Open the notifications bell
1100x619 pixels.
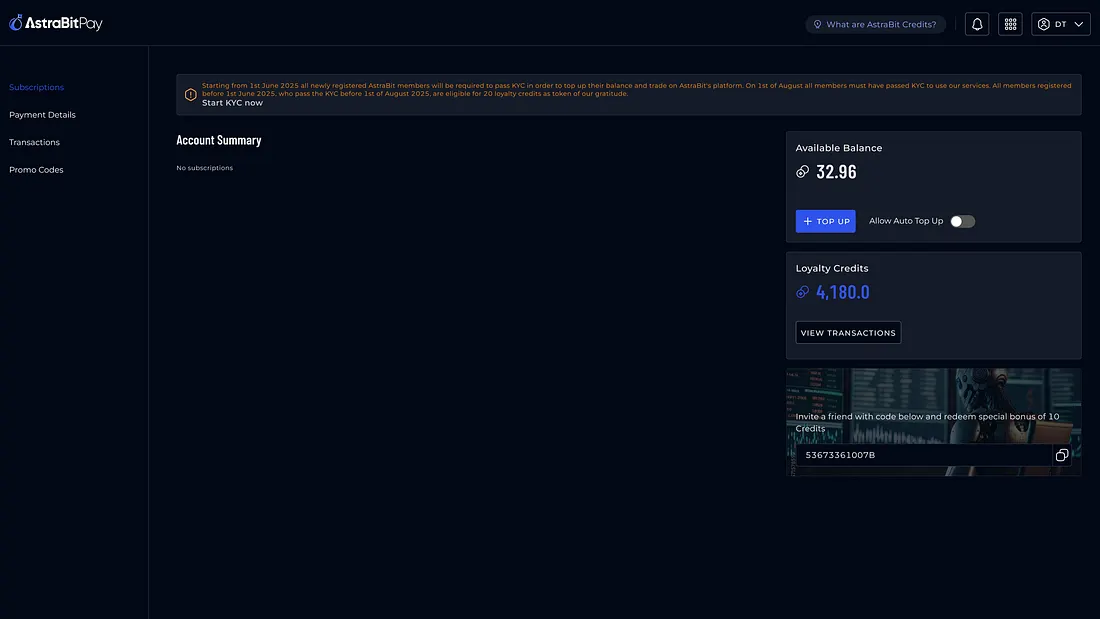[x=977, y=24]
